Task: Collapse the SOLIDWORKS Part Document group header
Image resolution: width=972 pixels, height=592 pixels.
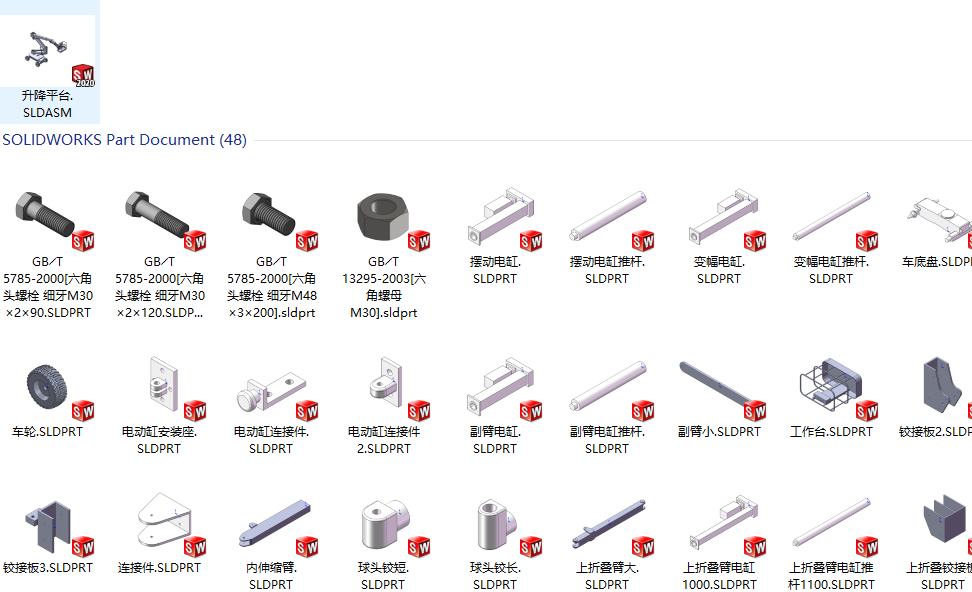Action: [x=124, y=140]
